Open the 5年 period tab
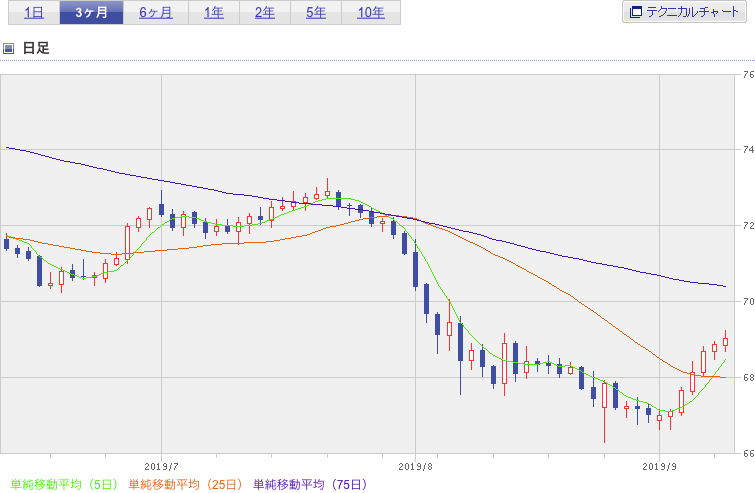The width and height of the screenshot is (755, 493). click(316, 12)
